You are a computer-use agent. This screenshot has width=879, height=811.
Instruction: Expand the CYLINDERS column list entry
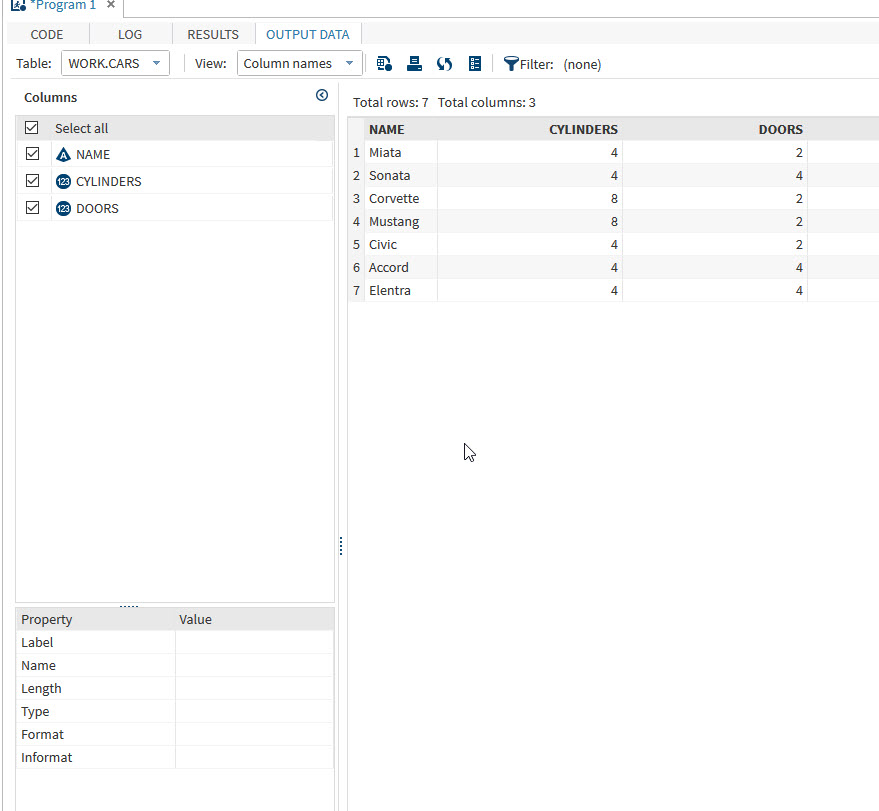(x=110, y=181)
